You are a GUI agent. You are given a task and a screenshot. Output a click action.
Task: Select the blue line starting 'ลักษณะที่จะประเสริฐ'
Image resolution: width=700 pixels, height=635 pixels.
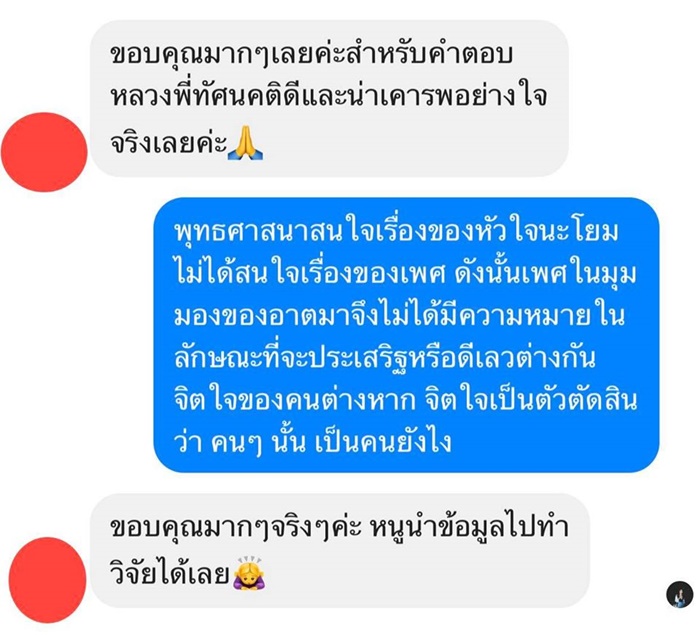(x=385, y=358)
